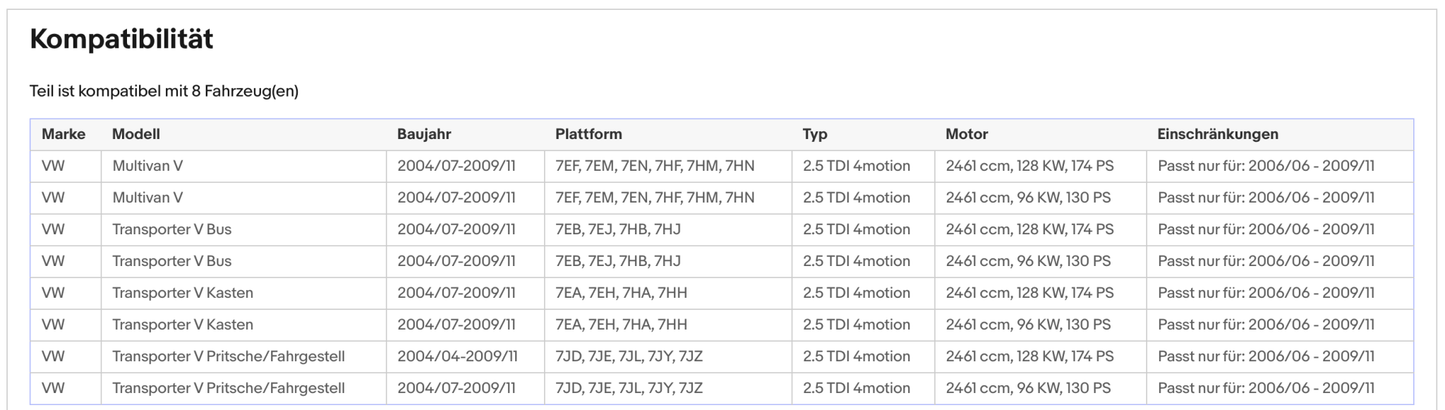Click the compatible with 8 Fahrzeug(en) text
1445x410 pixels.
pyautogui.click(x=164, y=91)
